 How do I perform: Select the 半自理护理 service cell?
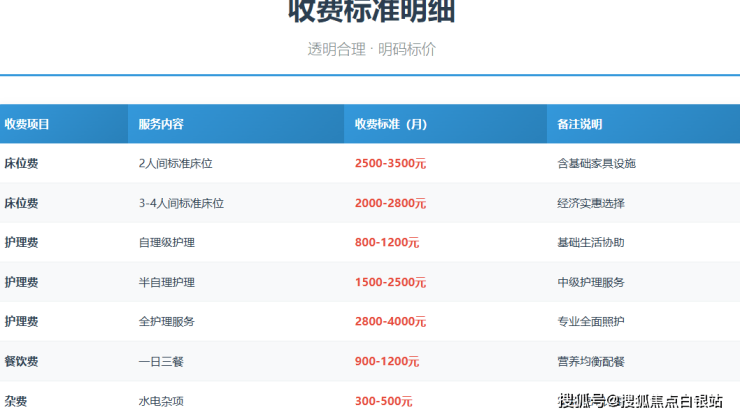167,282
